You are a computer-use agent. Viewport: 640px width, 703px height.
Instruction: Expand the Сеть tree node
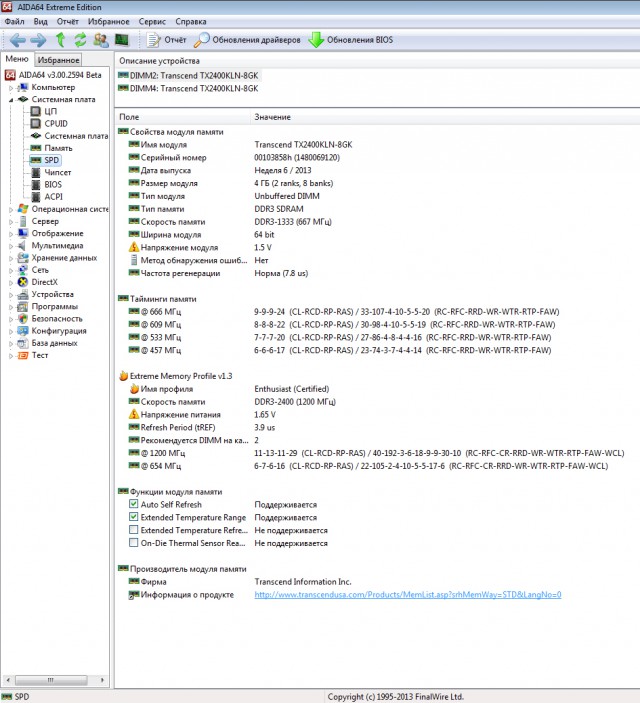click(x=11, y=270)
